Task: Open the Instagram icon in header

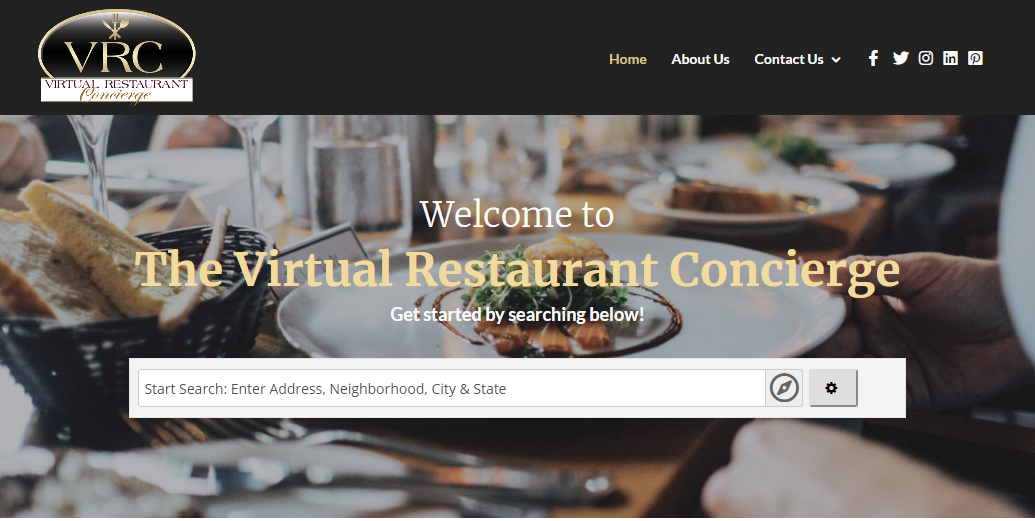Action: point(925,58)
